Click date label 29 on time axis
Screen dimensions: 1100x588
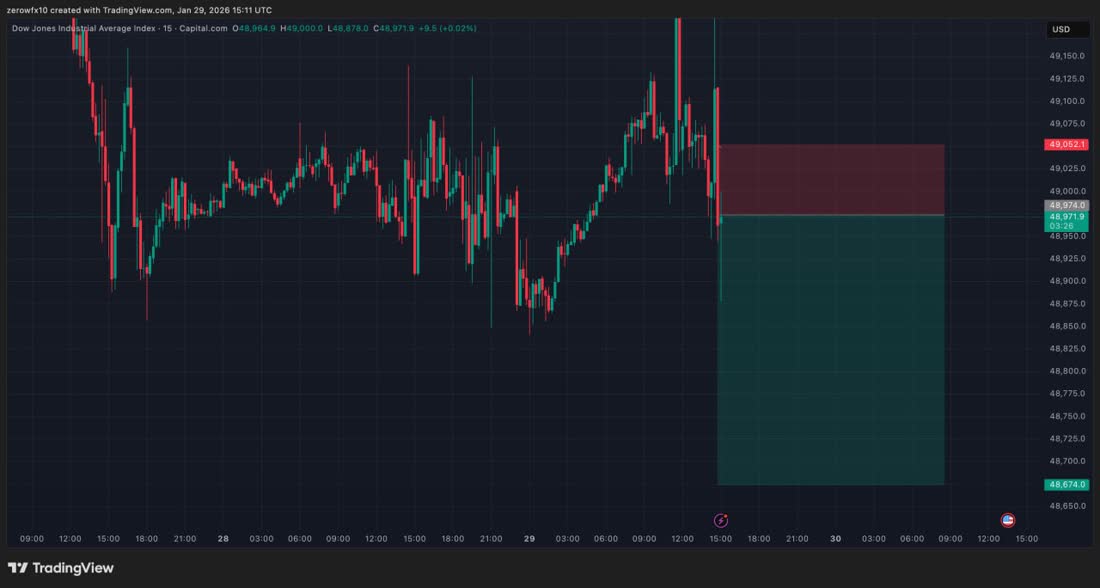coord(529,539)
